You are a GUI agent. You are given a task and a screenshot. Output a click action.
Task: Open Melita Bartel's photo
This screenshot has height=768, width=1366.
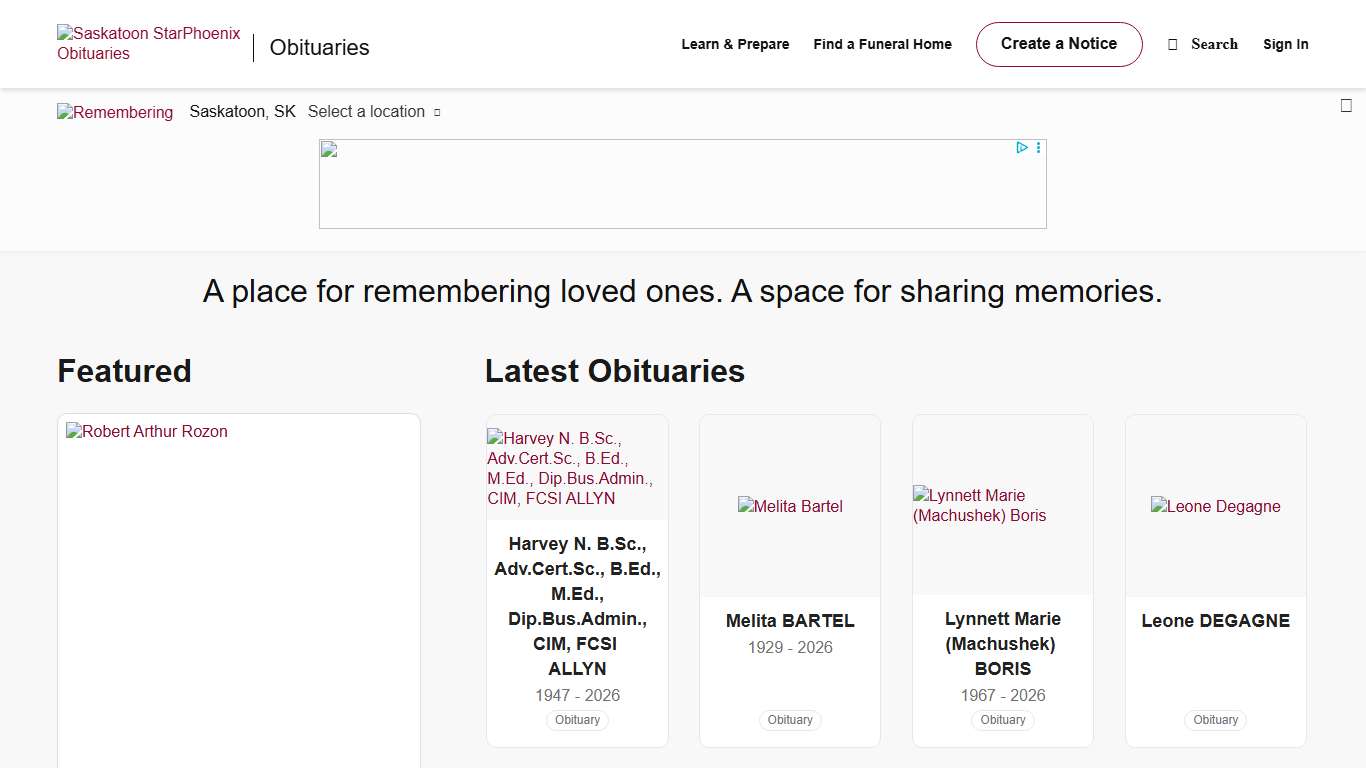point(790,506)
